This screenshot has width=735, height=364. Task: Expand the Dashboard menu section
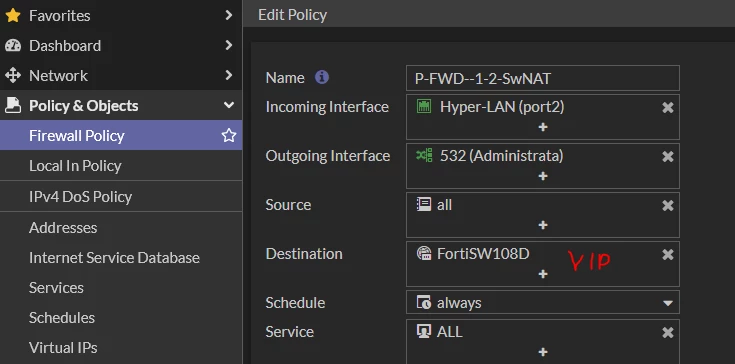[x=121, y=45]
